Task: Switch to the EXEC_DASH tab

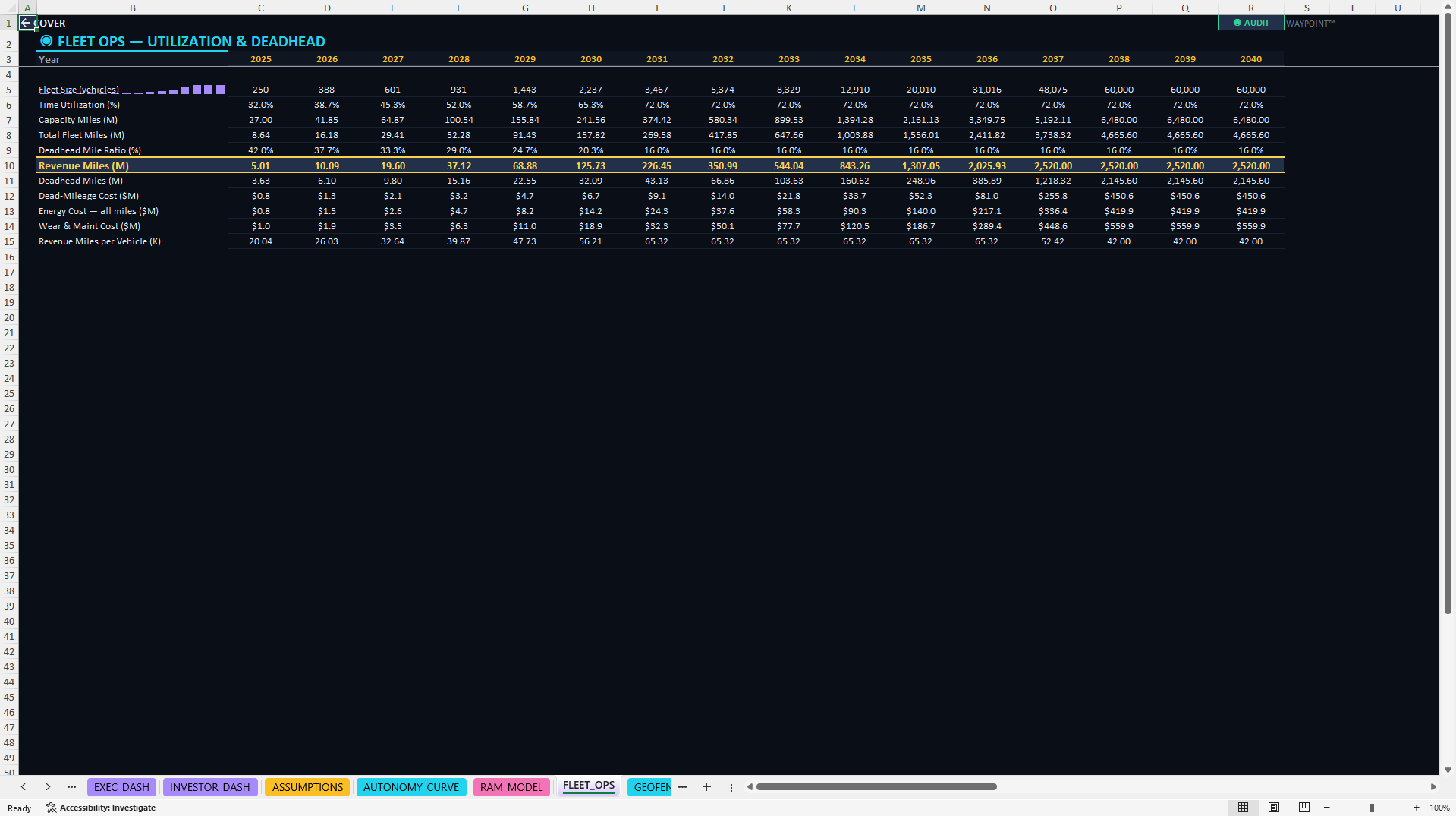Action: click(x=121, y=787)
